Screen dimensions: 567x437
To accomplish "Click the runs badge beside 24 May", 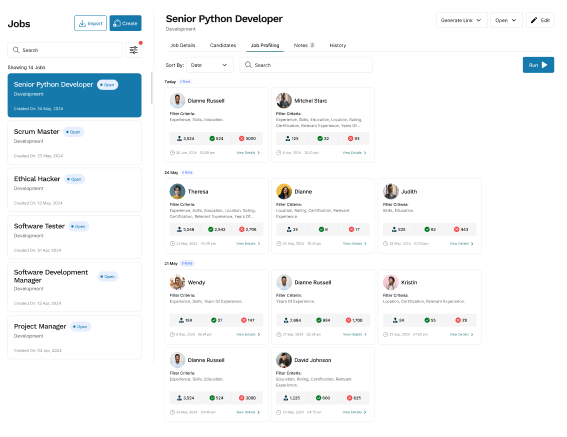I will (x=187, y=173).
